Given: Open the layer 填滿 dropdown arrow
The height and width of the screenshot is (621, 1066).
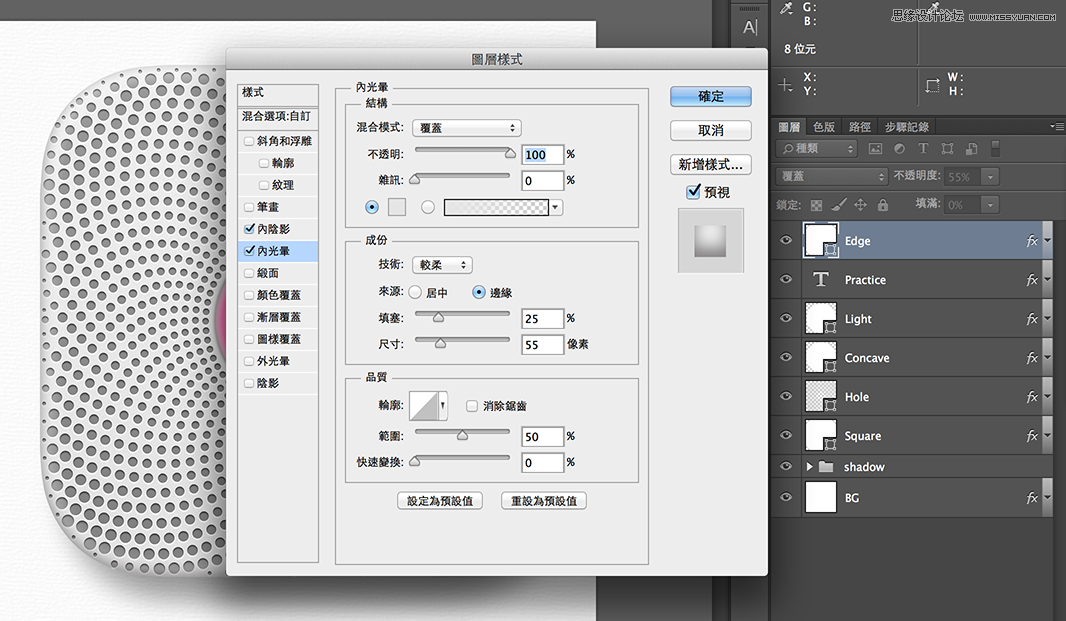Looking at the screenshot, I should click(991, 205).
